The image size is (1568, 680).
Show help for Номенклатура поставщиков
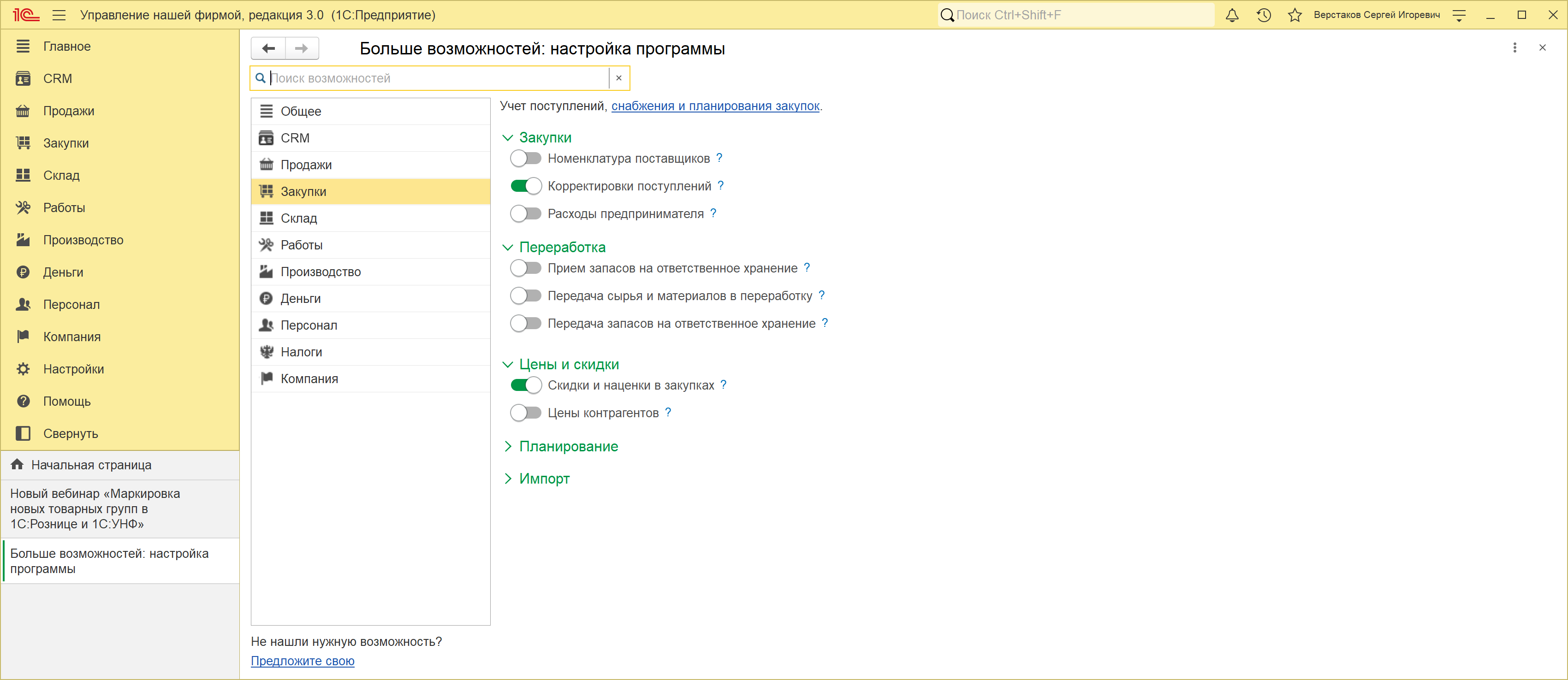719,158
